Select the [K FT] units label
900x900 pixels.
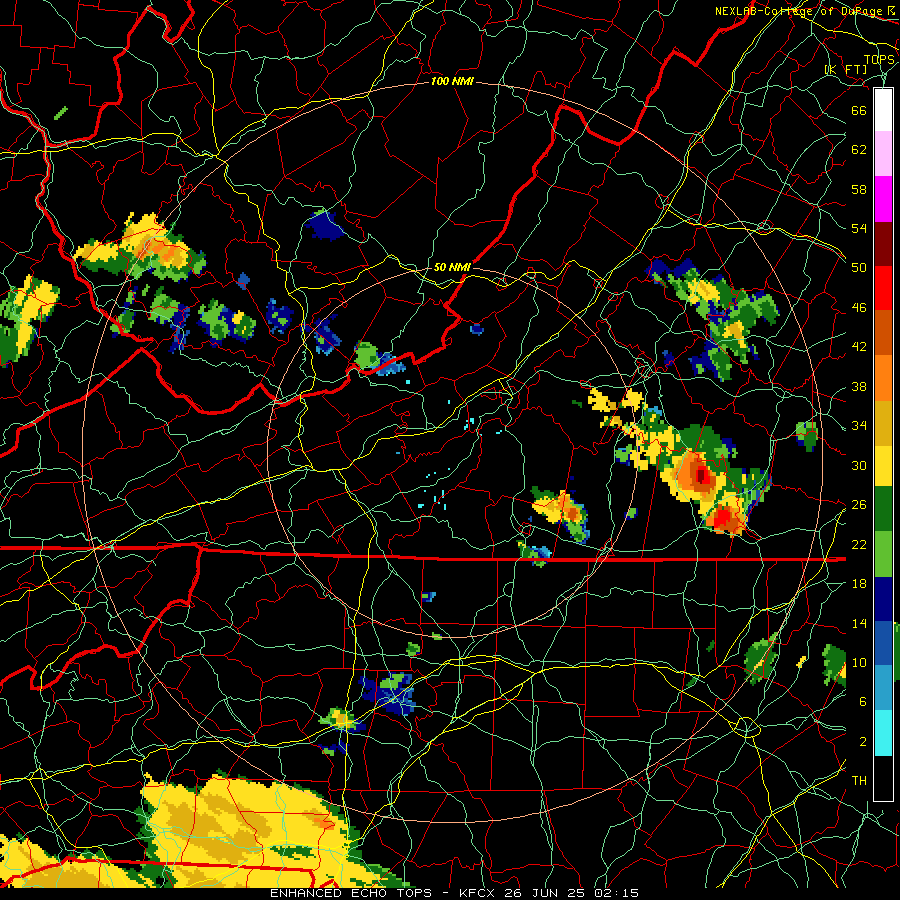point(847,70)
